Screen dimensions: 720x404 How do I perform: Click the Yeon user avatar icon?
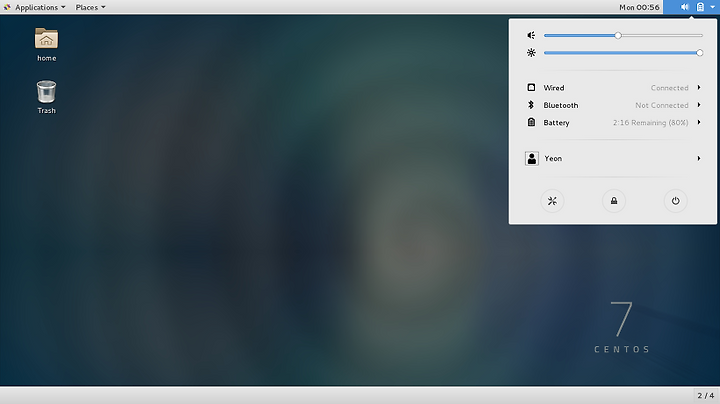(532, 158)
